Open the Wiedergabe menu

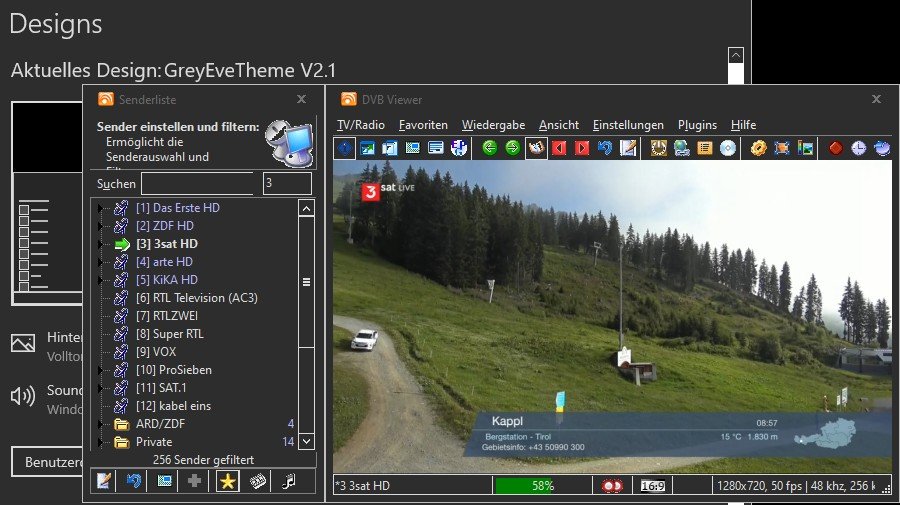click(493, 125)
